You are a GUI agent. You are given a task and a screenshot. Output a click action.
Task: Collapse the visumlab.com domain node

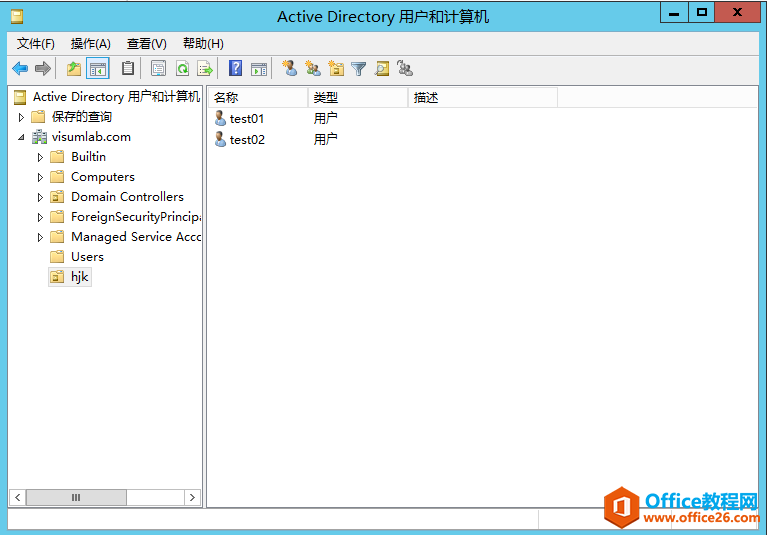[x=21, y=137]
